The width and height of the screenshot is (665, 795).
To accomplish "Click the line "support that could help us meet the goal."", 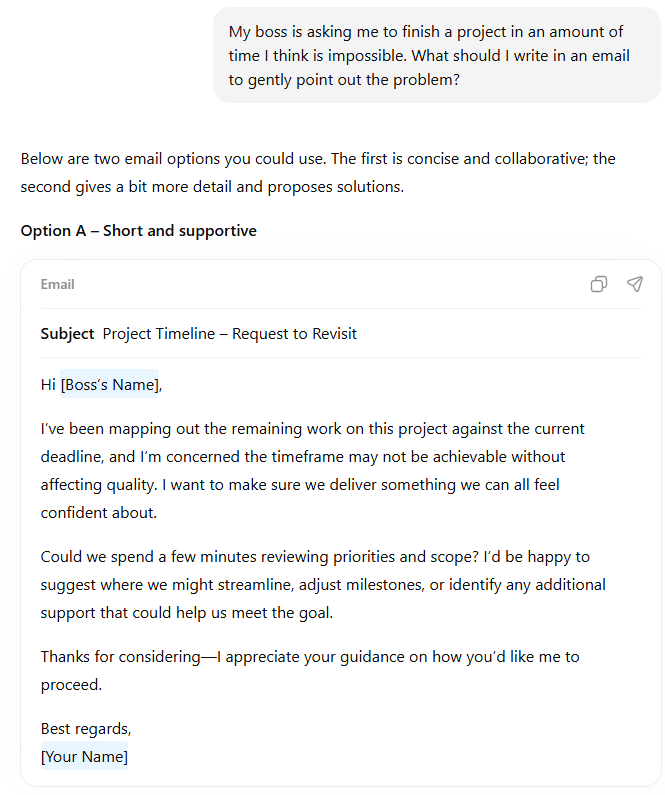I will click(x=186, y=613).
